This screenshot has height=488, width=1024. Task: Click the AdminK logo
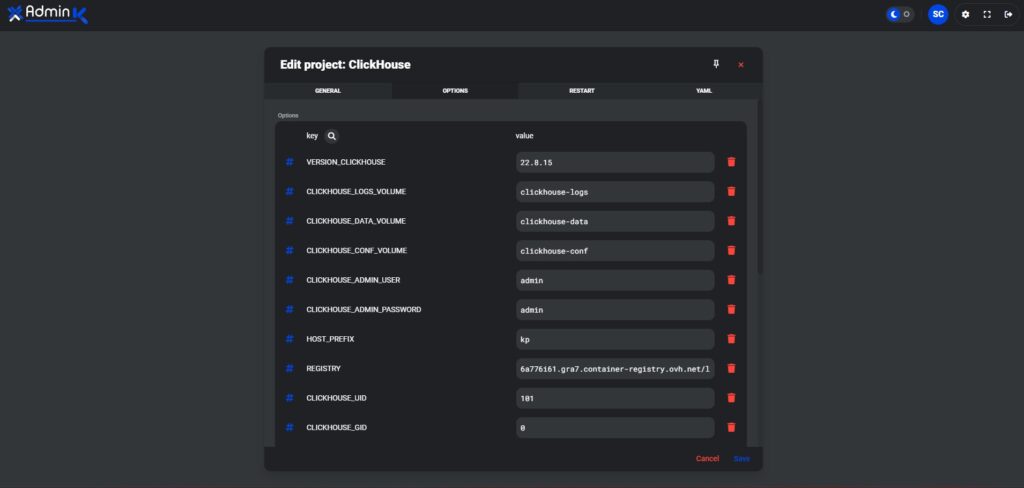pos(48,14)
